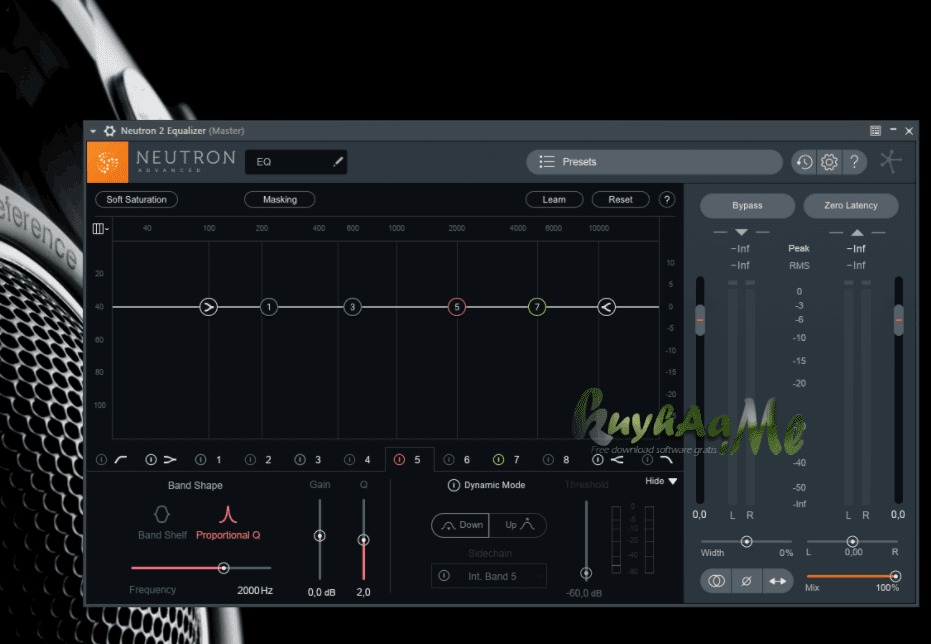Open the title bar dropdown arrow
931x644 pixels.
[x=93, y=131]
